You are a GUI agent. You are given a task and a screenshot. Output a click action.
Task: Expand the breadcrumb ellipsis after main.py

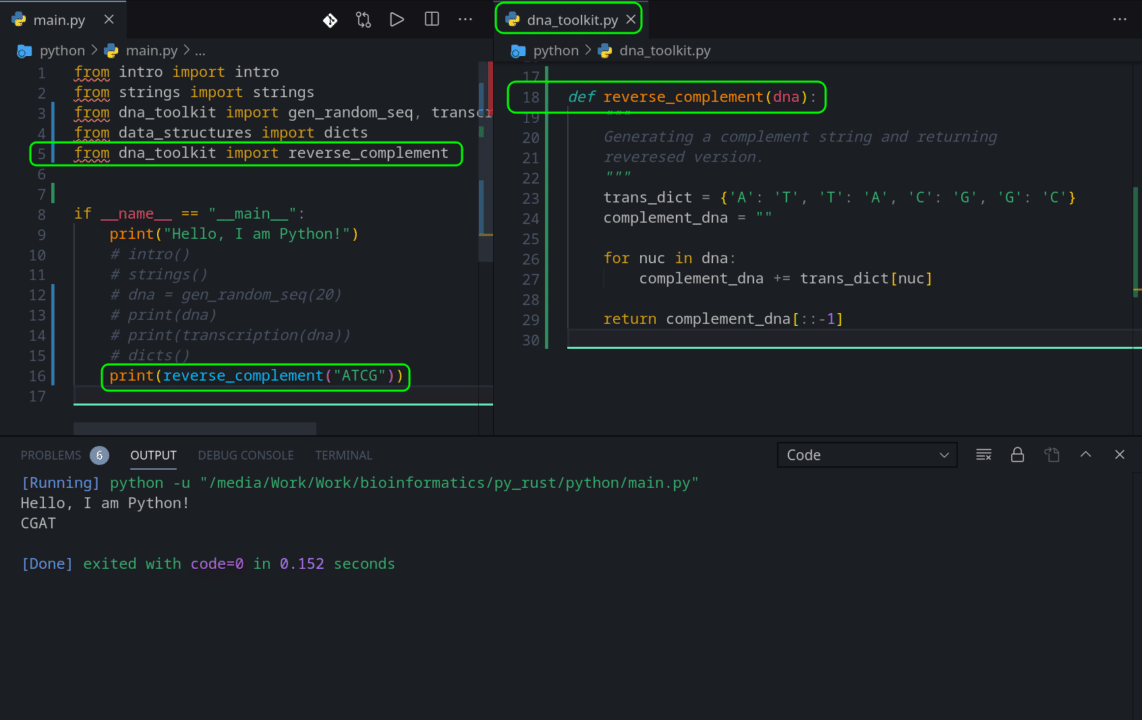coord(199,50)
